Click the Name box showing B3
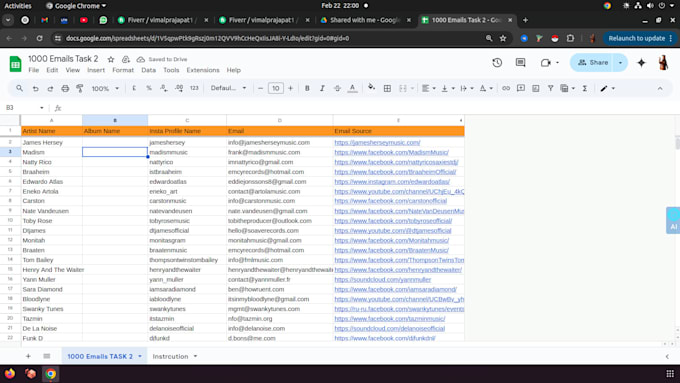680x383 pixels. 24,108
